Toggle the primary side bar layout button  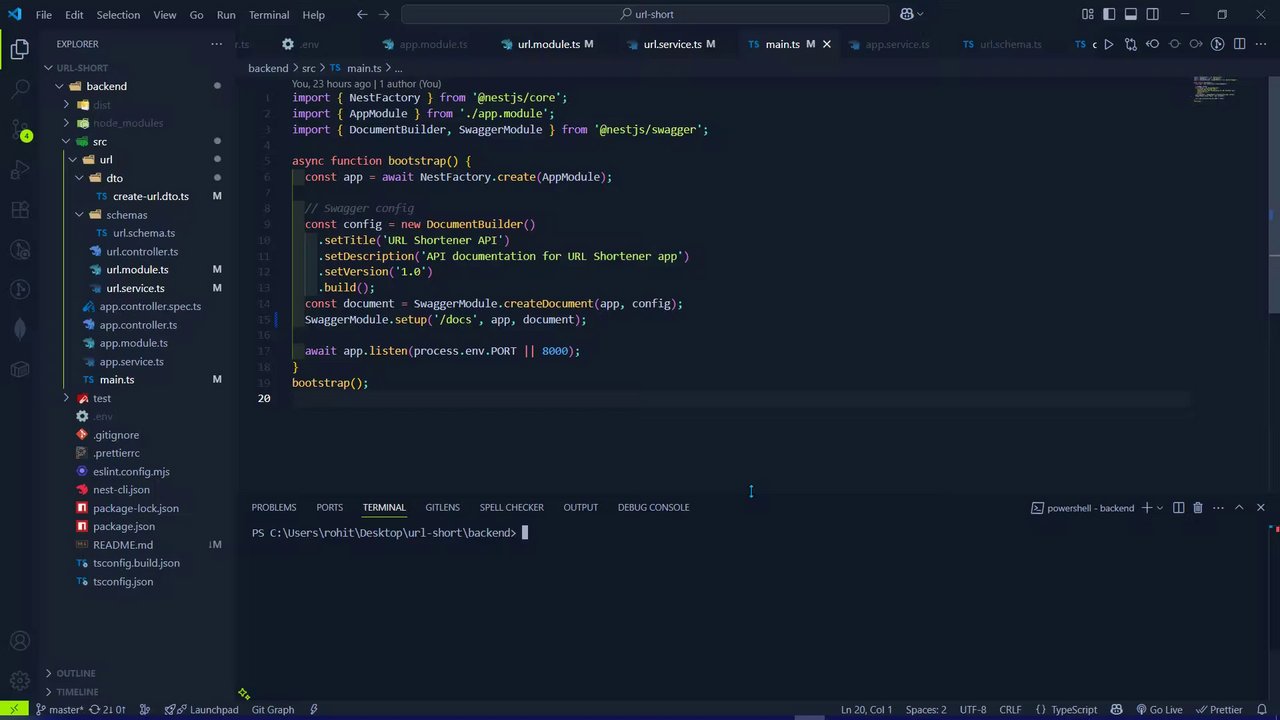pos(1109,14)
